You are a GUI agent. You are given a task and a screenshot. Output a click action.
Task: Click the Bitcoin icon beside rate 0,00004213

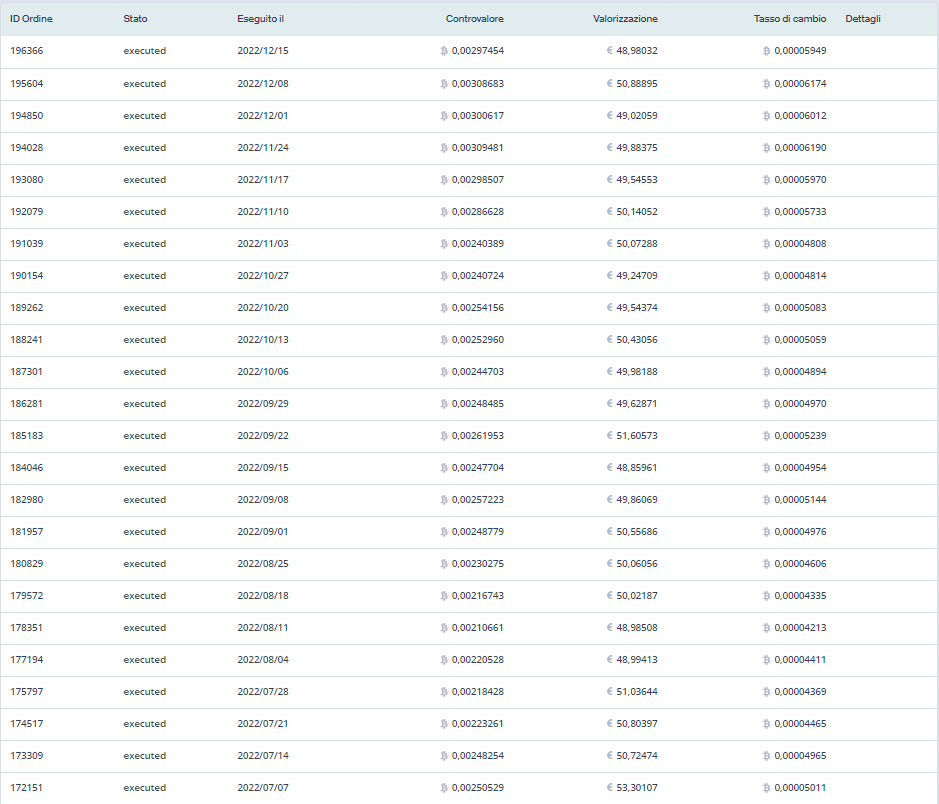coord(766,628)
